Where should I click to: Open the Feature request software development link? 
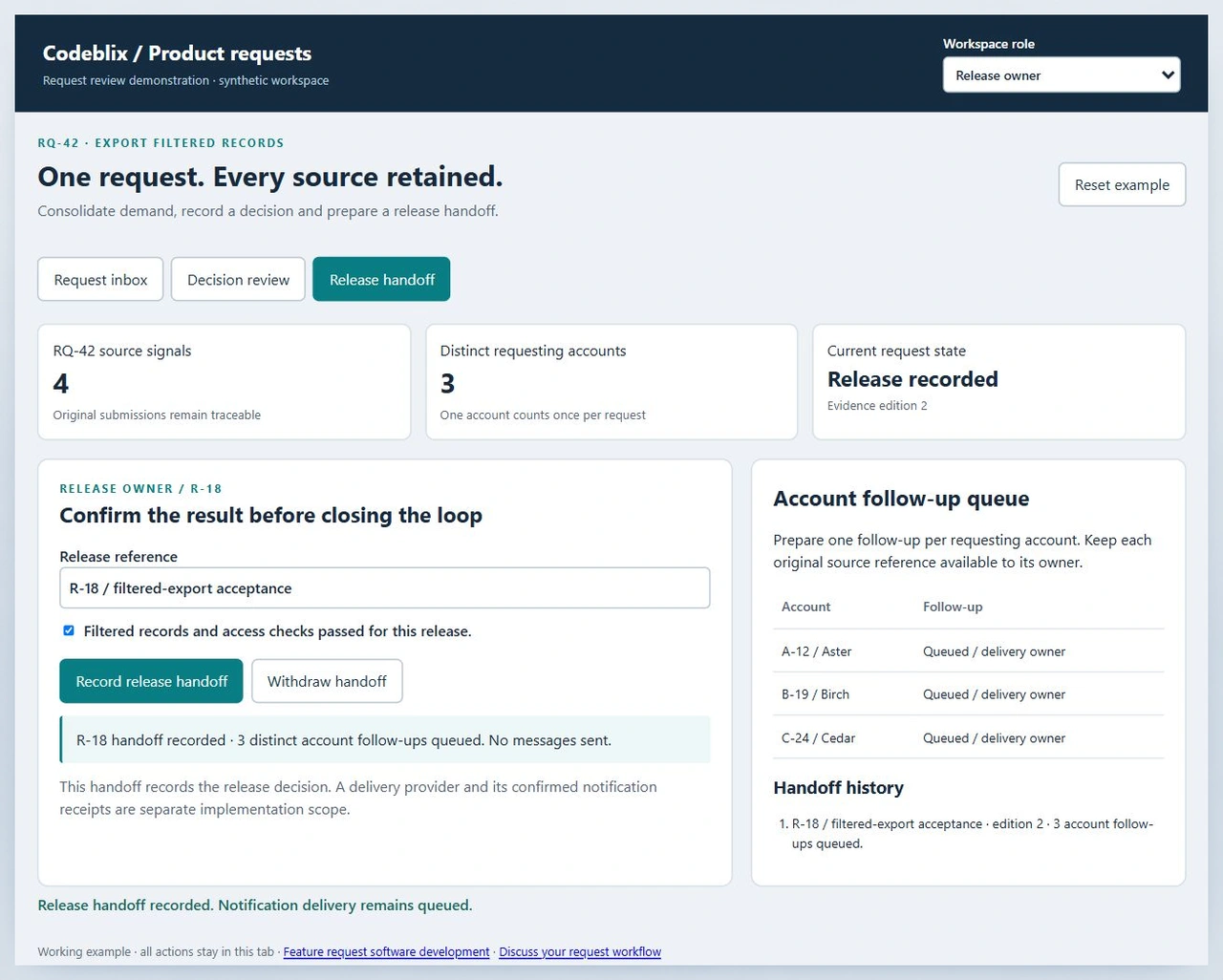point(386,952)
